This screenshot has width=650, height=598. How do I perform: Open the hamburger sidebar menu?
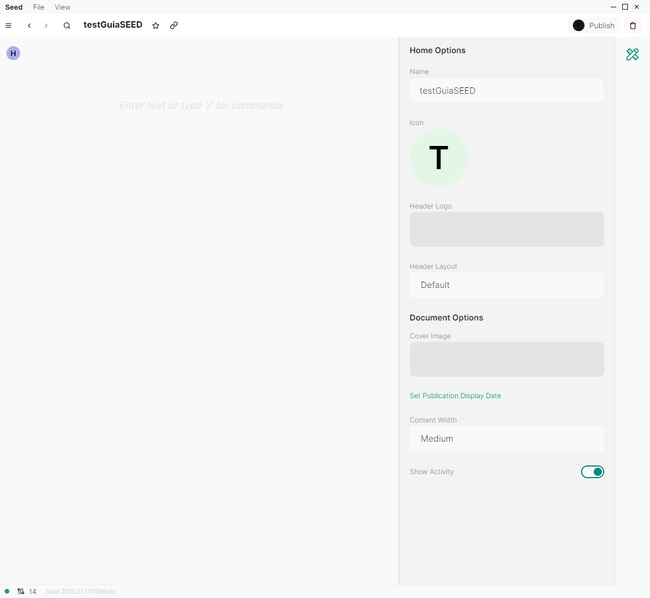click(x=9, y=26)
